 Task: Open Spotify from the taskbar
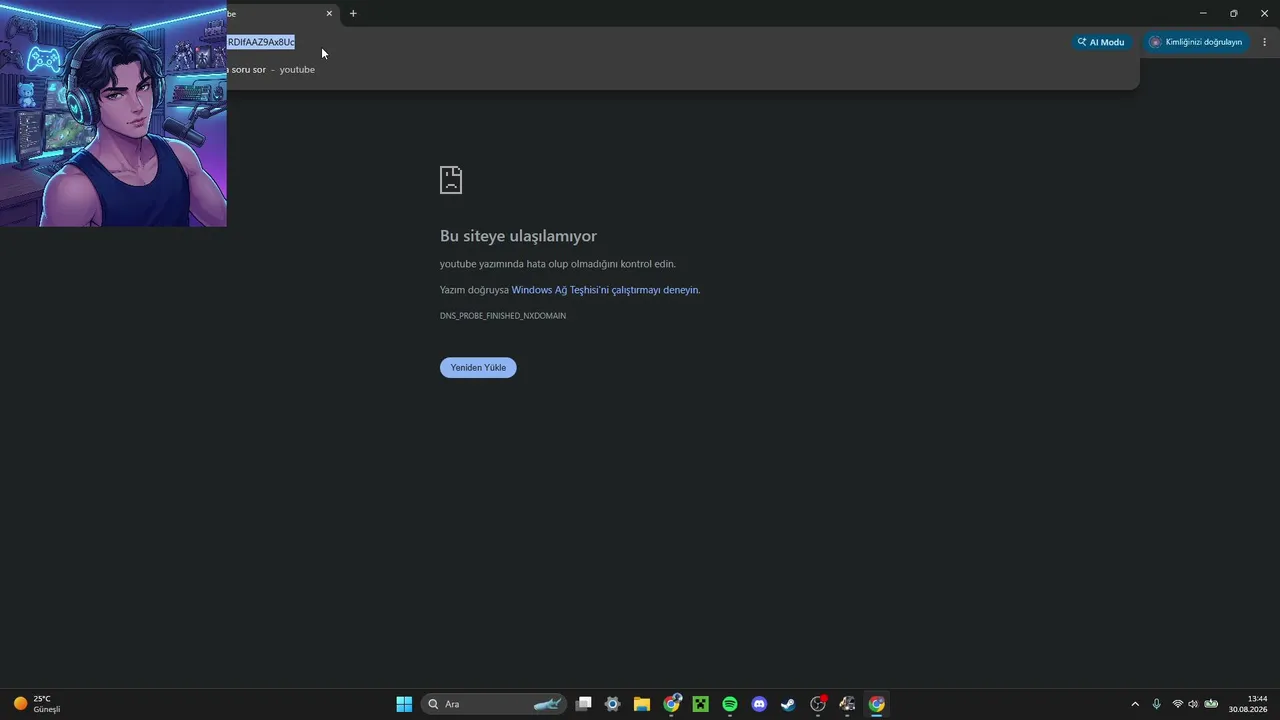[x=730, y=704]
